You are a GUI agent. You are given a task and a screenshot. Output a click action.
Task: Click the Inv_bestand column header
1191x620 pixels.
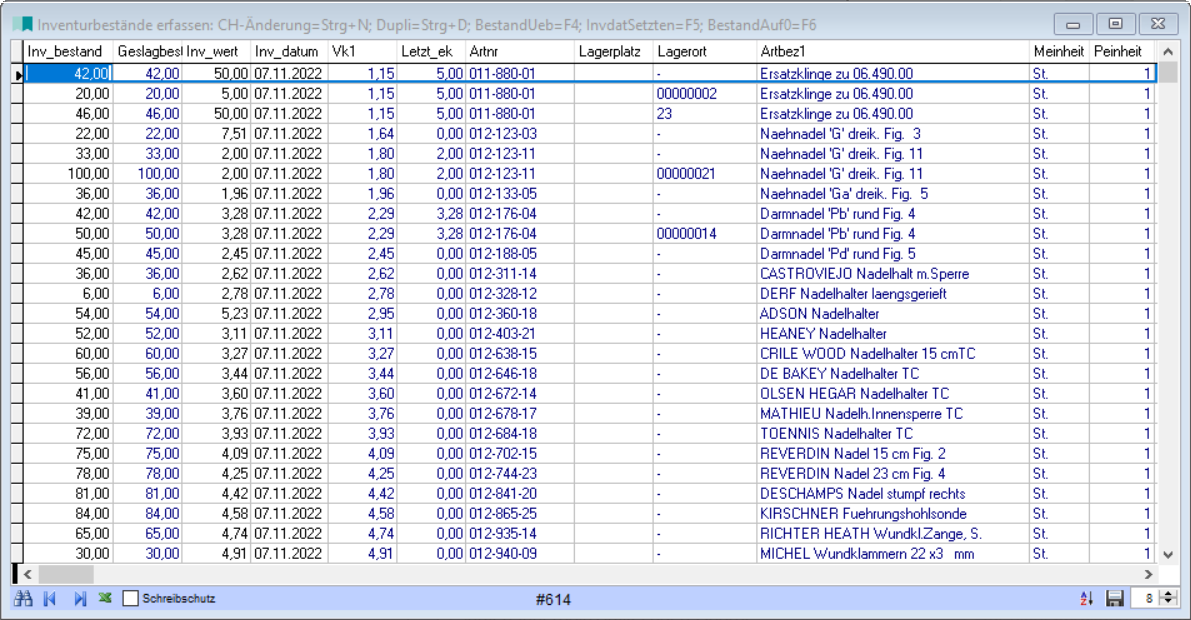[x=67, y=51]
